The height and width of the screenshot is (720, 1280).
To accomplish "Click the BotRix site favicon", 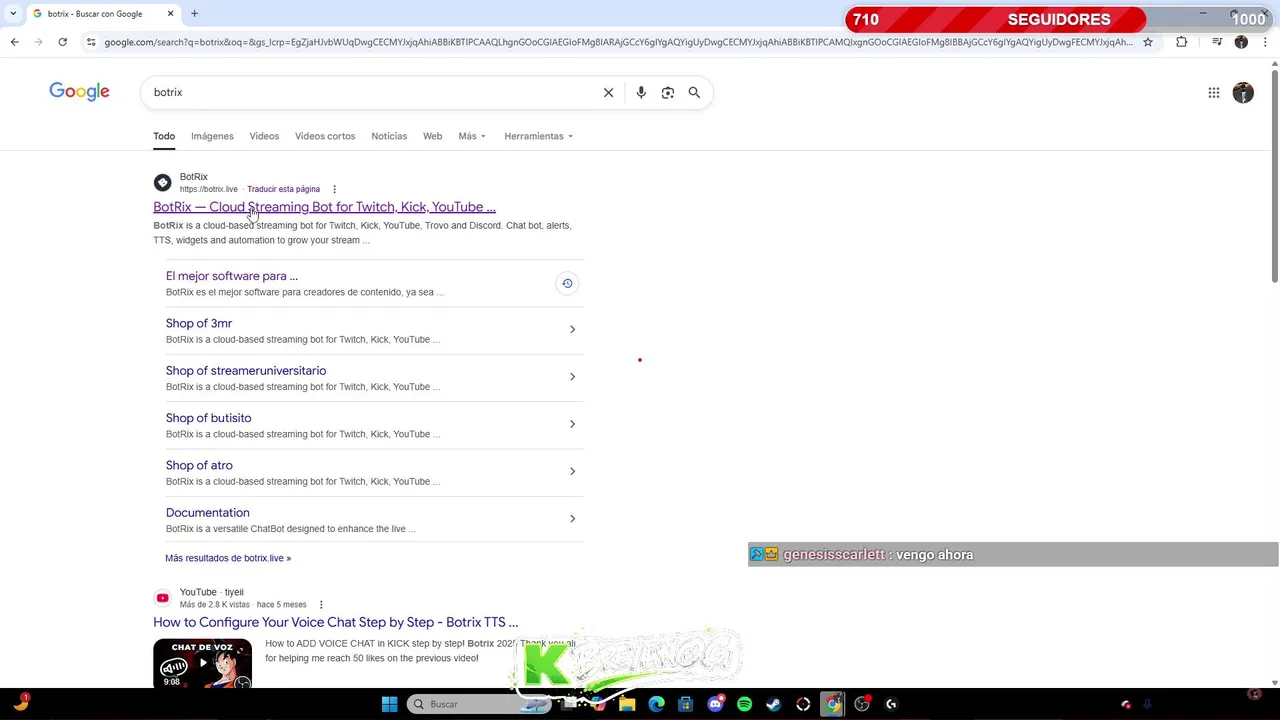I will coord(162,183).
